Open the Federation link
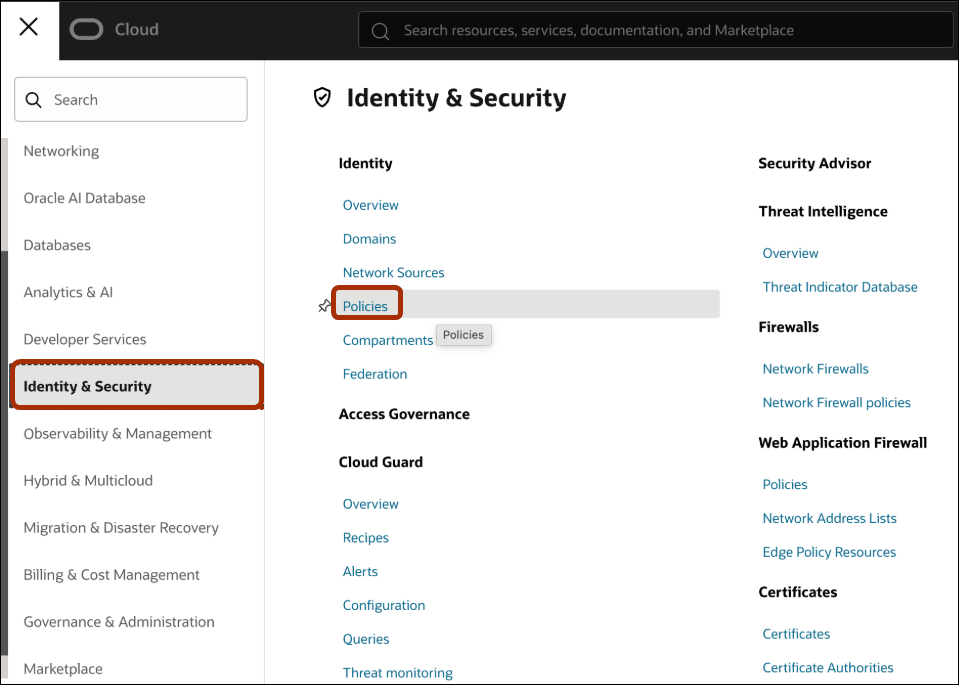Image resolution: width=959 pixels, height=685 pixels. pyautogui.click(x=375, y=374)
